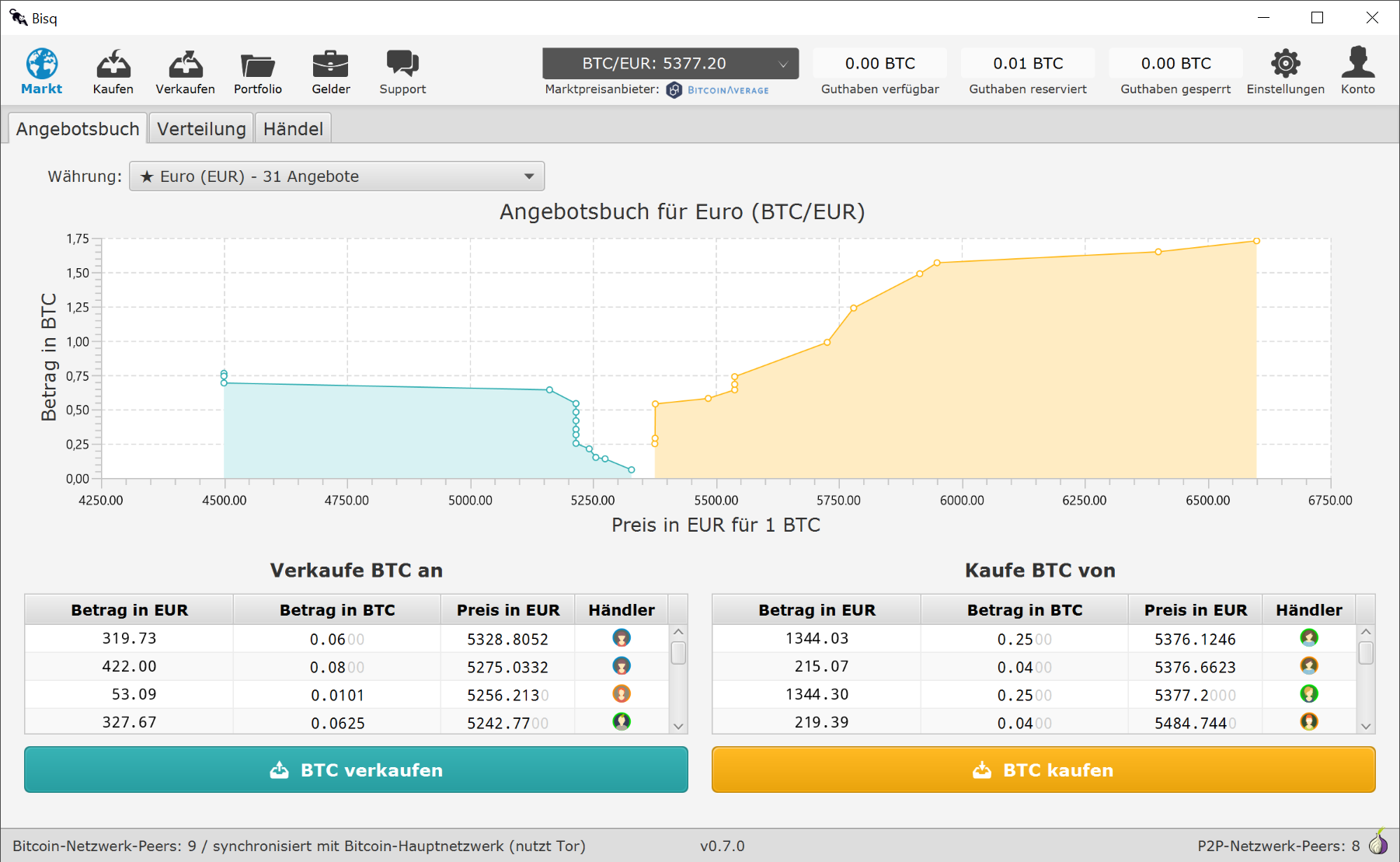
Task: Click the v0.7.0 version label
Action: click(x=722, y=846)
